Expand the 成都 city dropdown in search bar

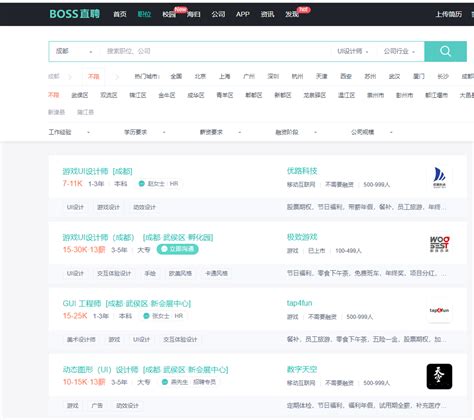[74, 51]
